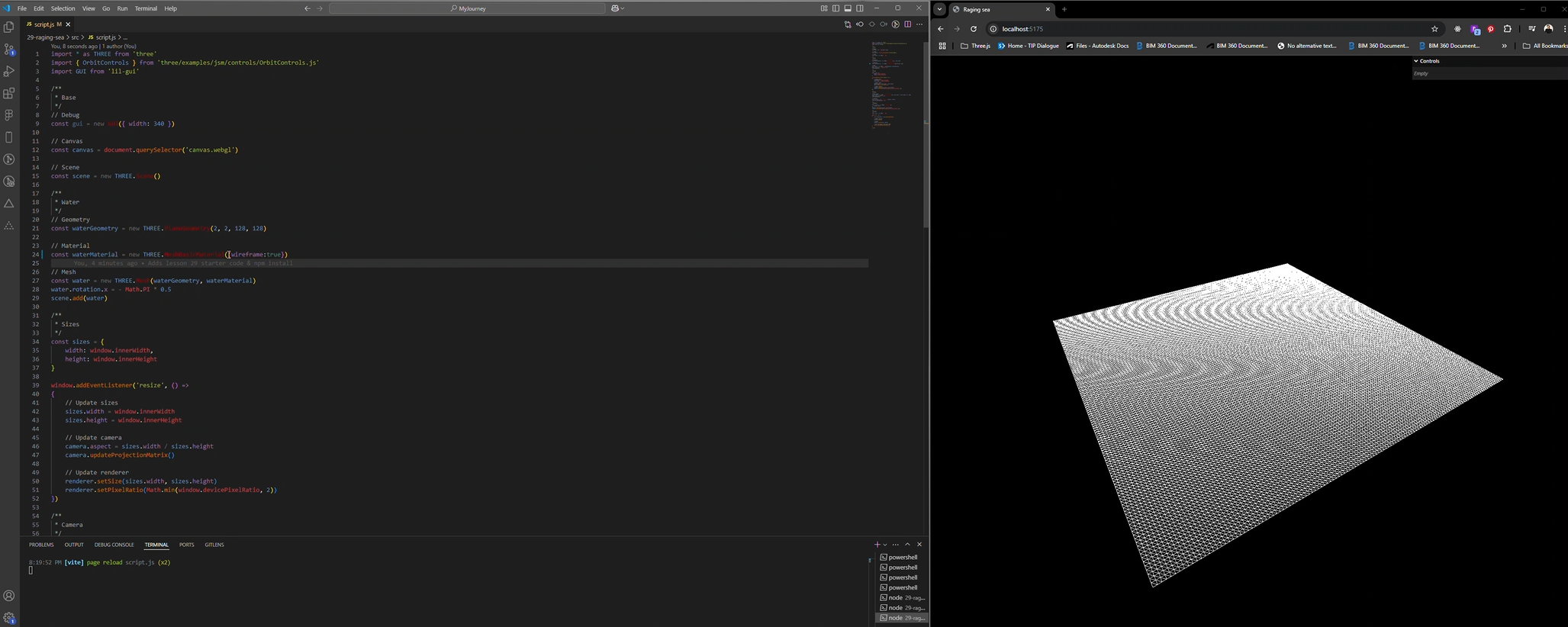Image resolution: width=1568 pixels, height=627 pixels.
Task: Switch to the GITLENS panel tab
Action: [214, 545]
